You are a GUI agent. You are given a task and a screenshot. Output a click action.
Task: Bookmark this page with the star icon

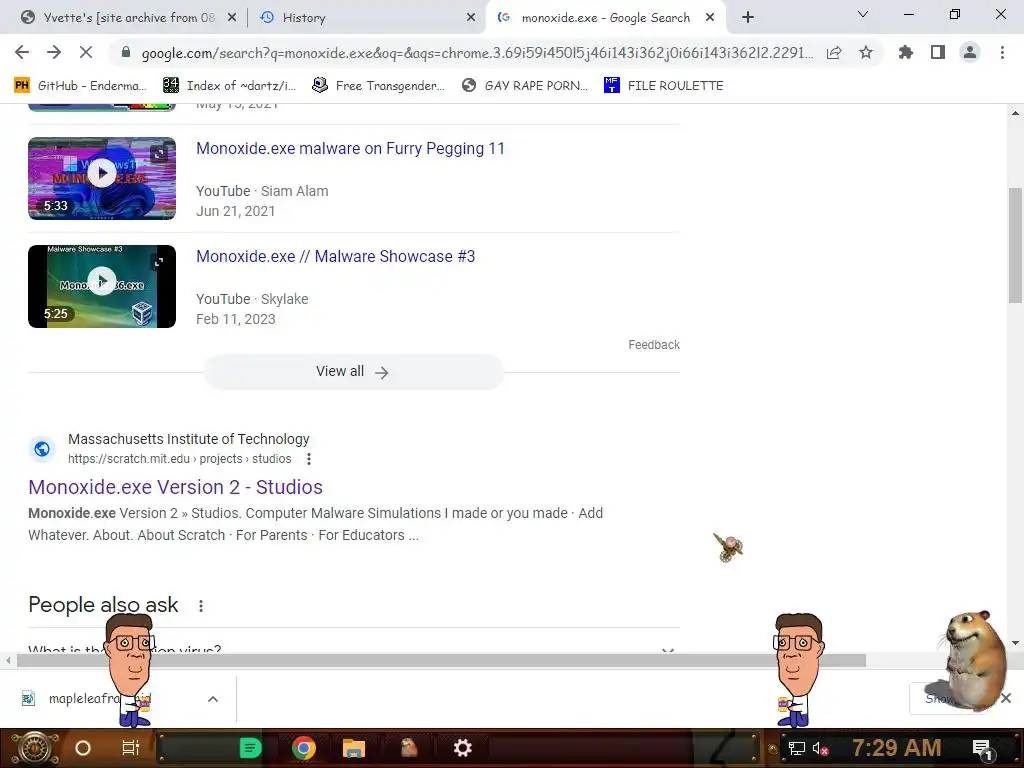[866, 52]
